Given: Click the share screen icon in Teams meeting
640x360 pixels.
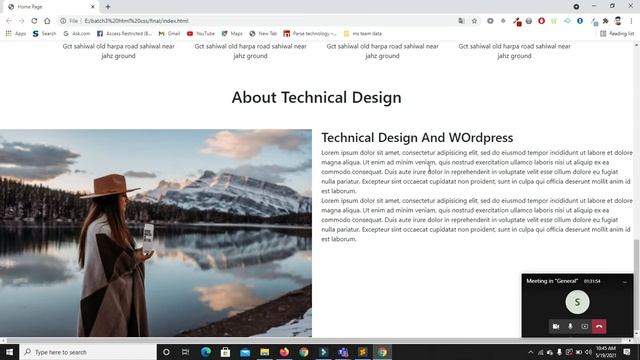Looking at the screenshot, I should coord(584,326).
